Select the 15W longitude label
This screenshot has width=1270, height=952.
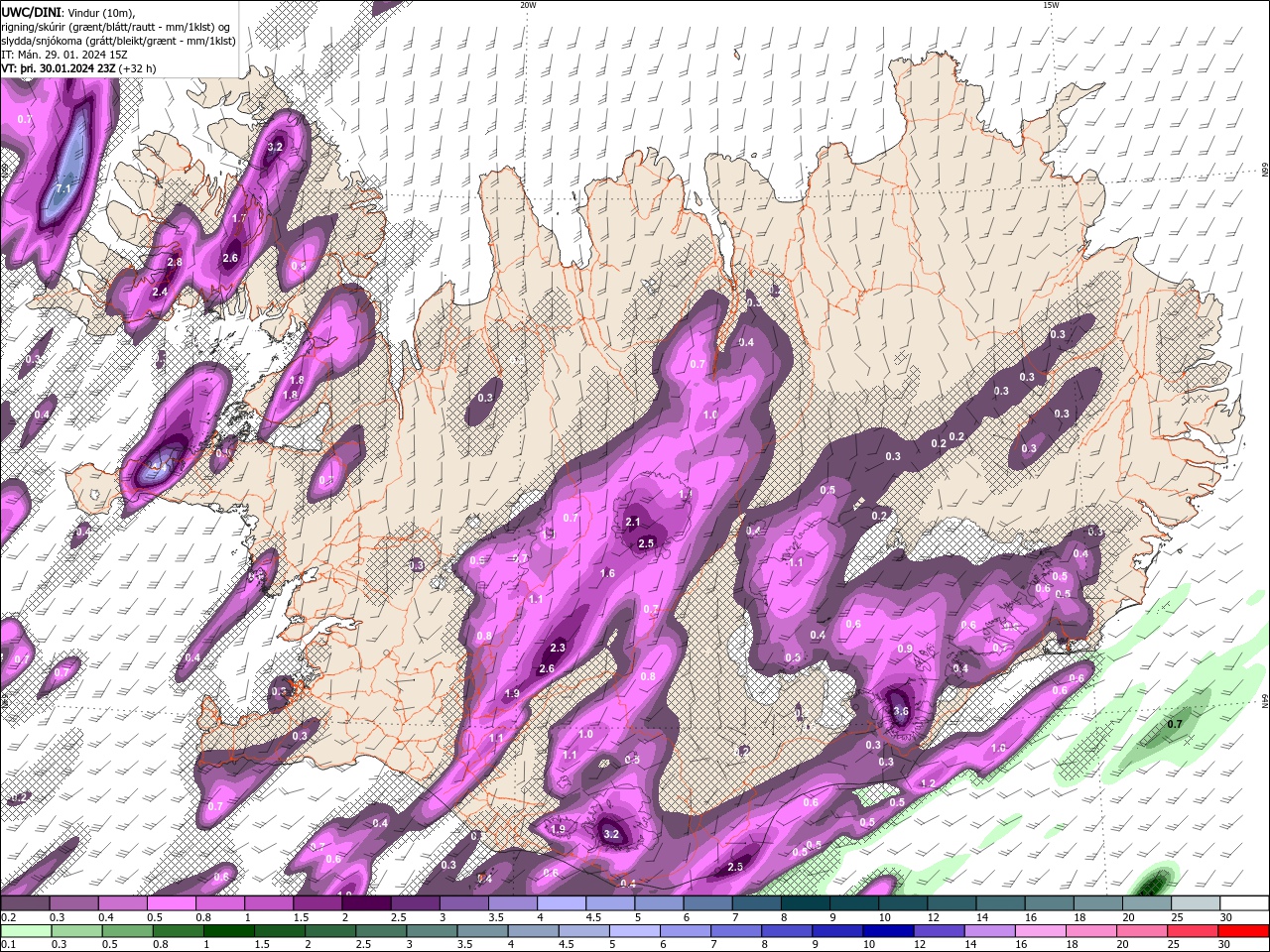[1051, 5]
